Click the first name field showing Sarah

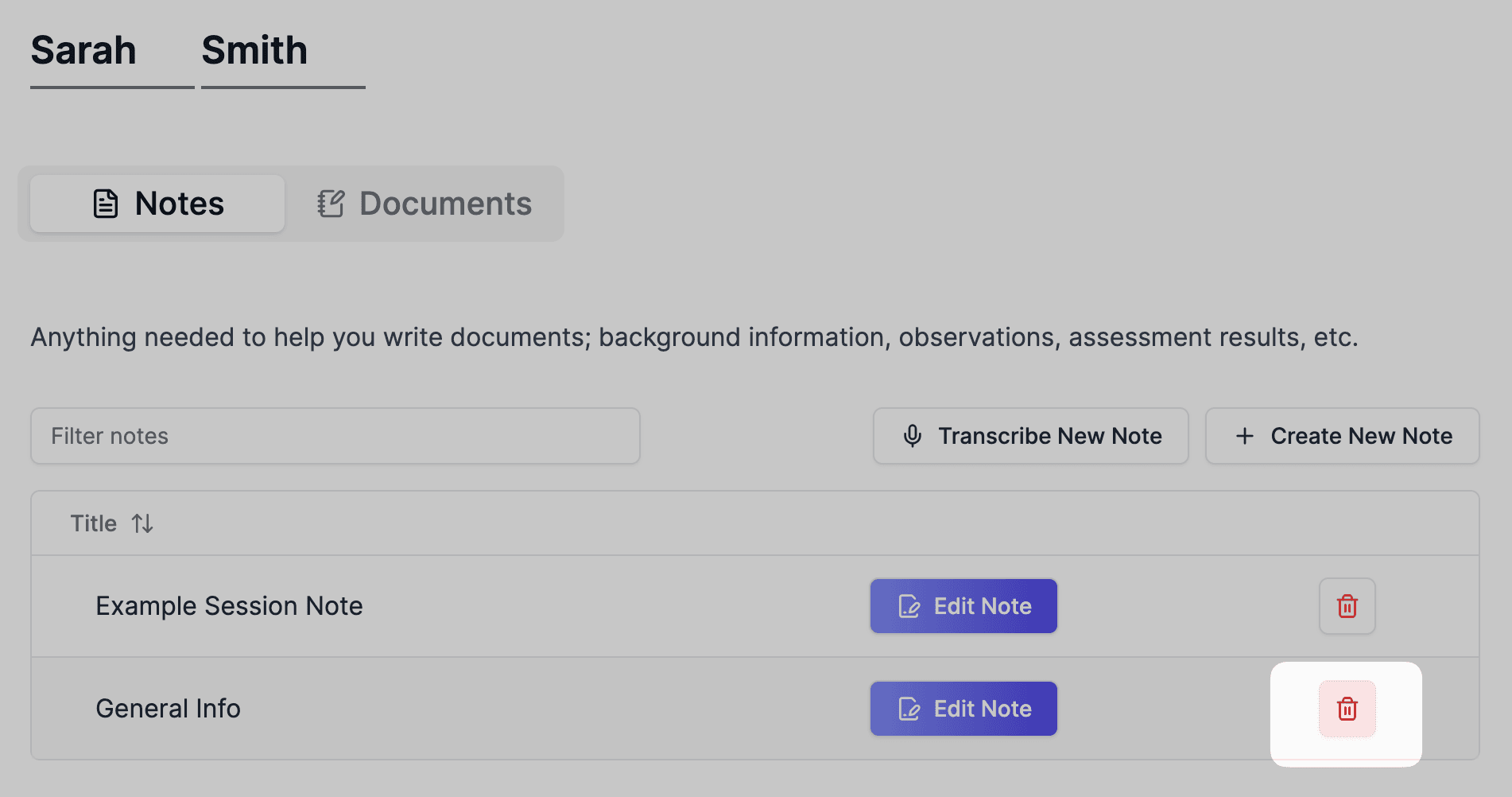(111, 52)
